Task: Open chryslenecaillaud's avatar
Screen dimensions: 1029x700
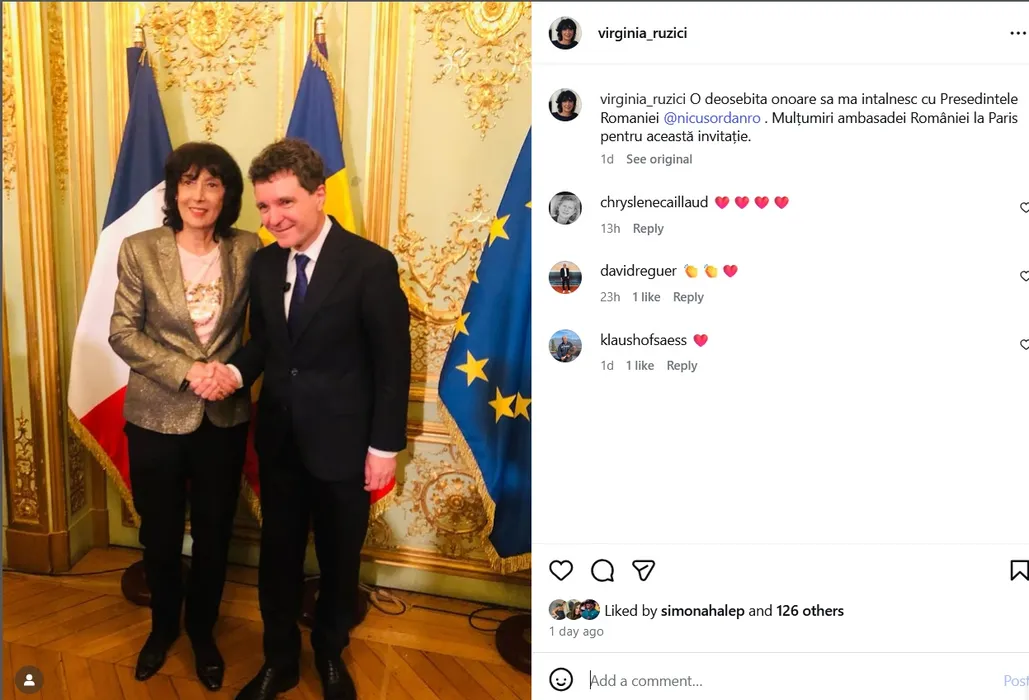Action: 565,208
